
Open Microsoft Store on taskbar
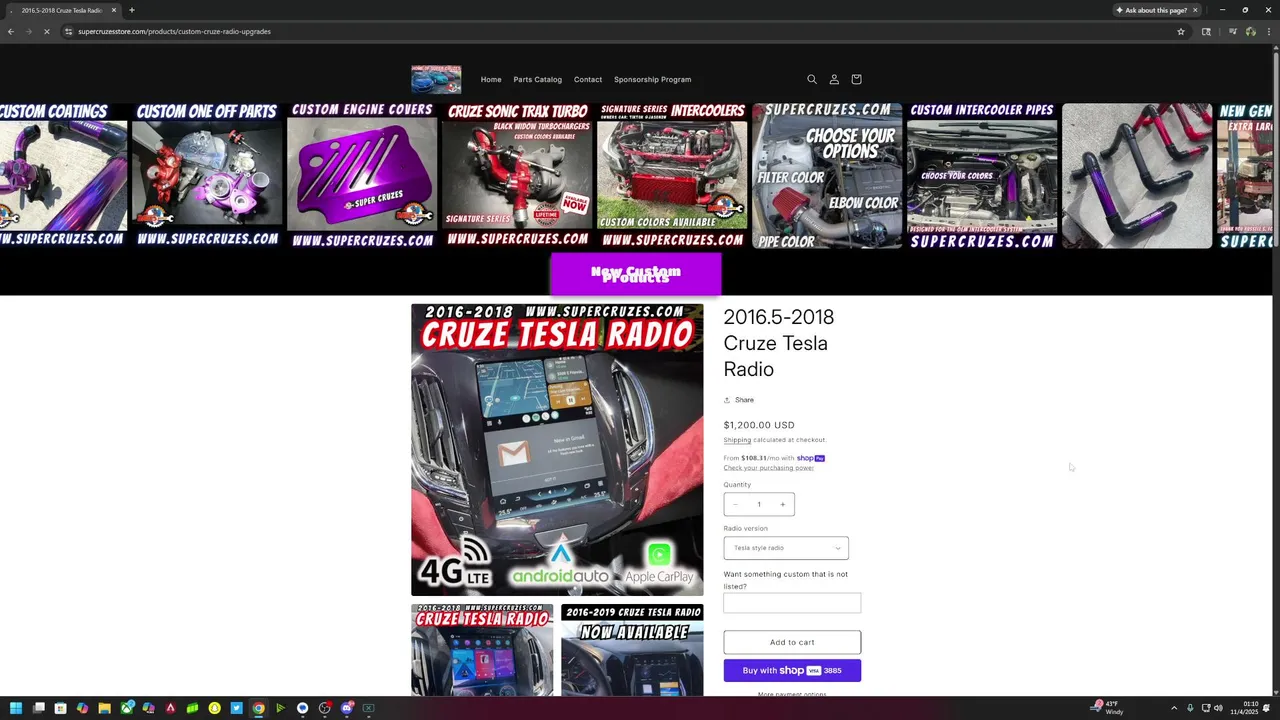pyautogui.click(x=60, y=708)
